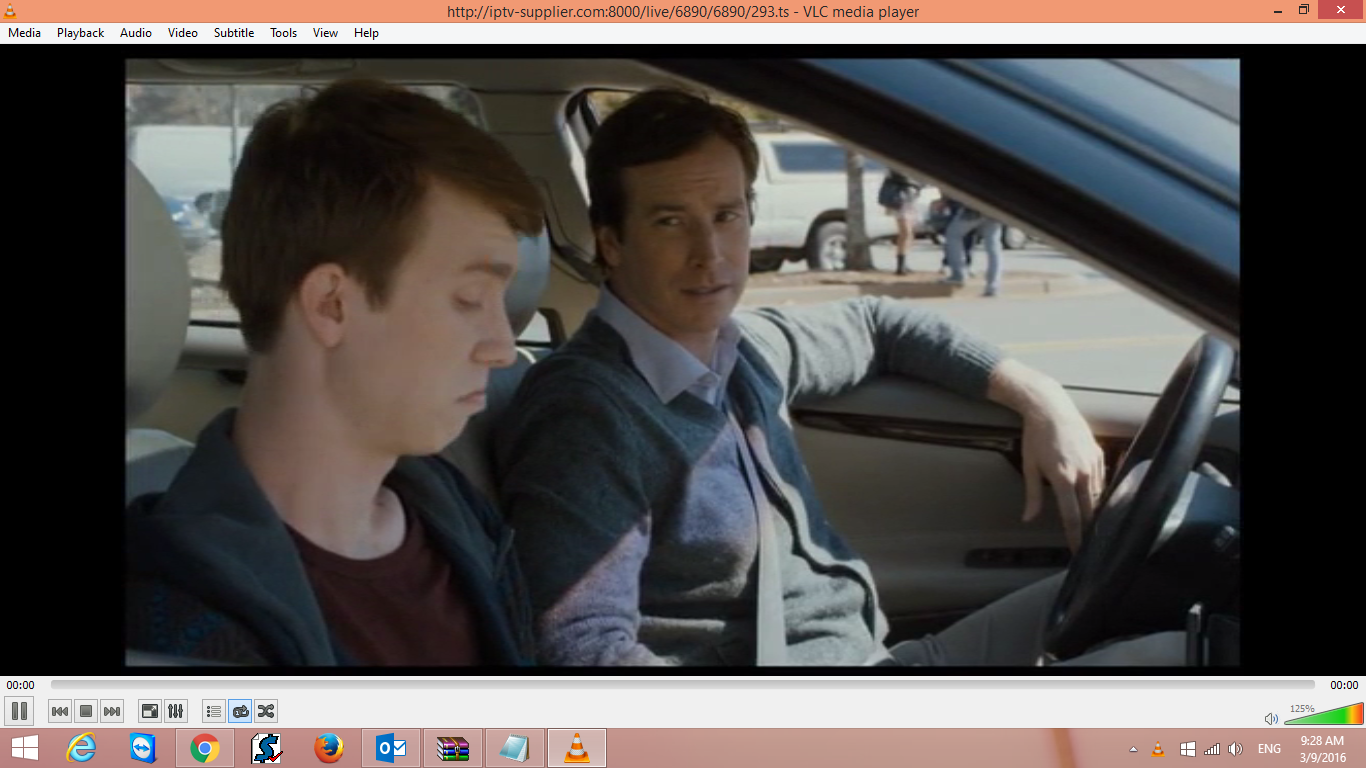Open system volume tray icon

click(x=1236, y=749)
